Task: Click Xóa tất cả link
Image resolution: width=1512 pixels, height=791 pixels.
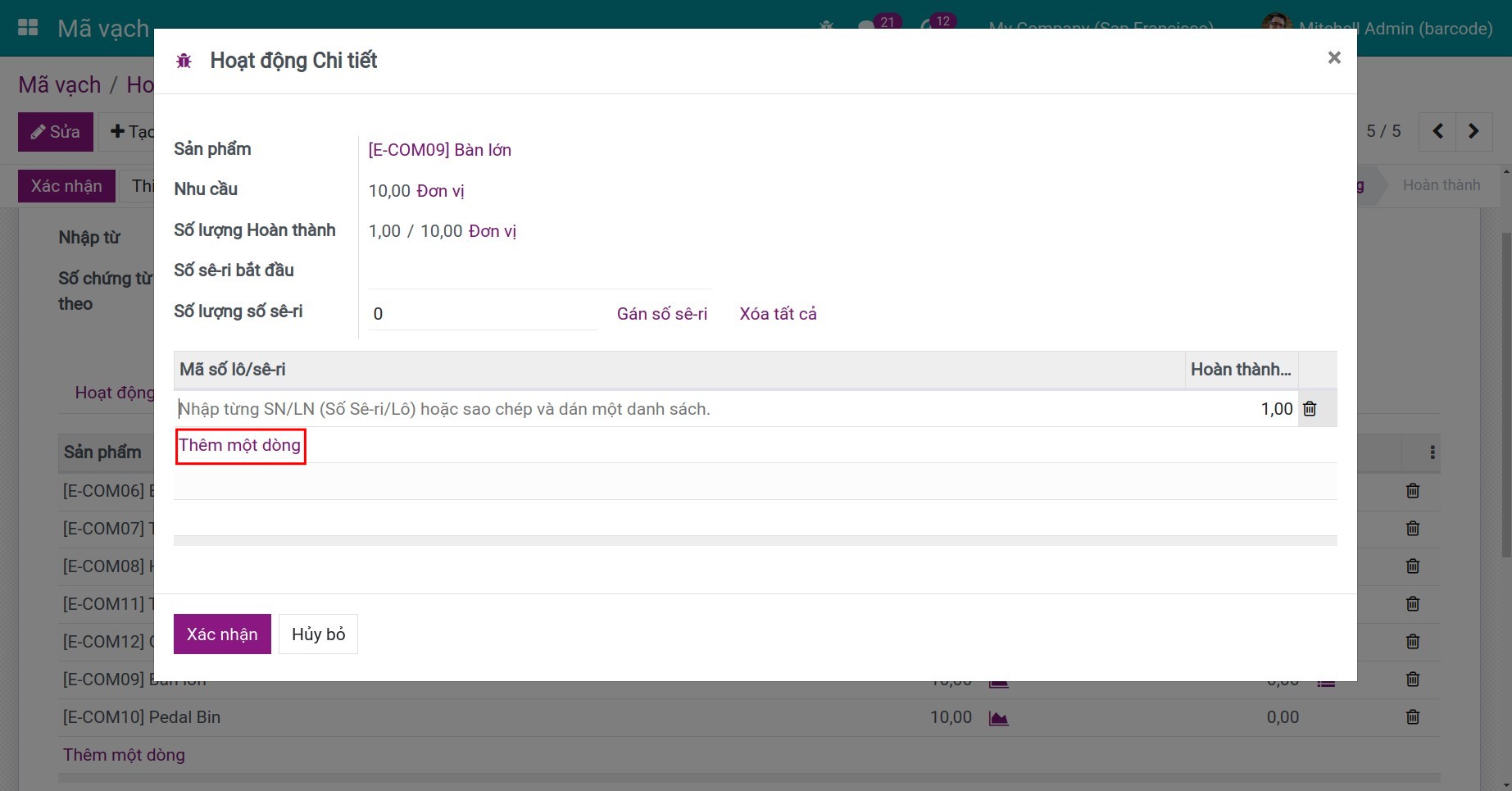Action: (x=778, y=314)
